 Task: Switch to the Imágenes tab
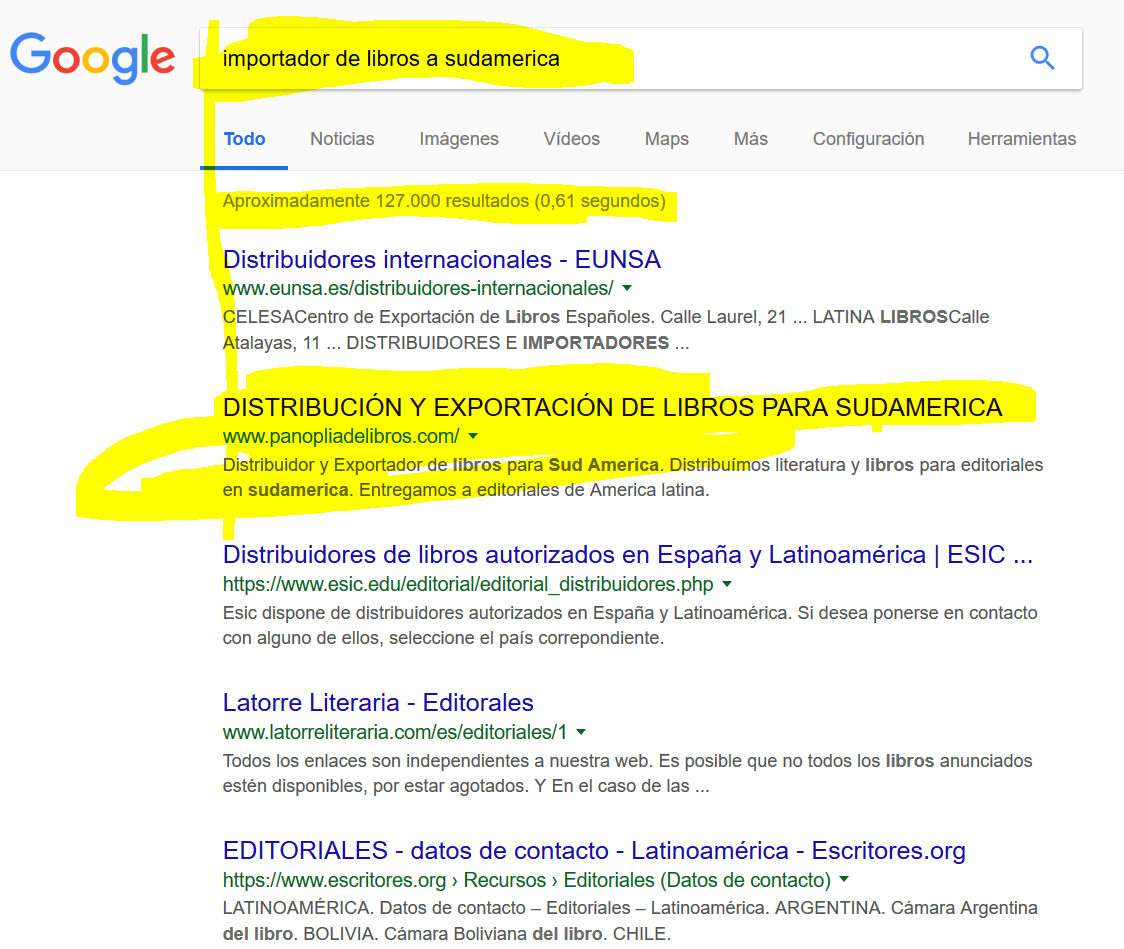[x=459, y=139]
